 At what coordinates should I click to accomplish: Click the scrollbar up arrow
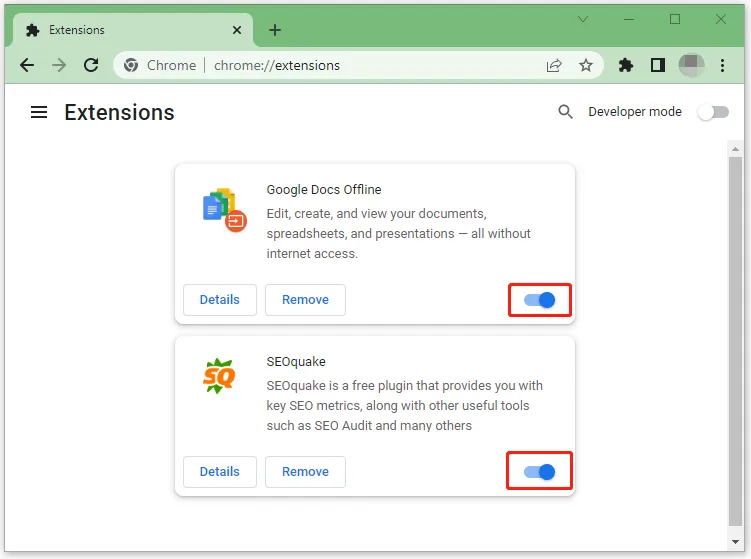(x=735, y=149)
